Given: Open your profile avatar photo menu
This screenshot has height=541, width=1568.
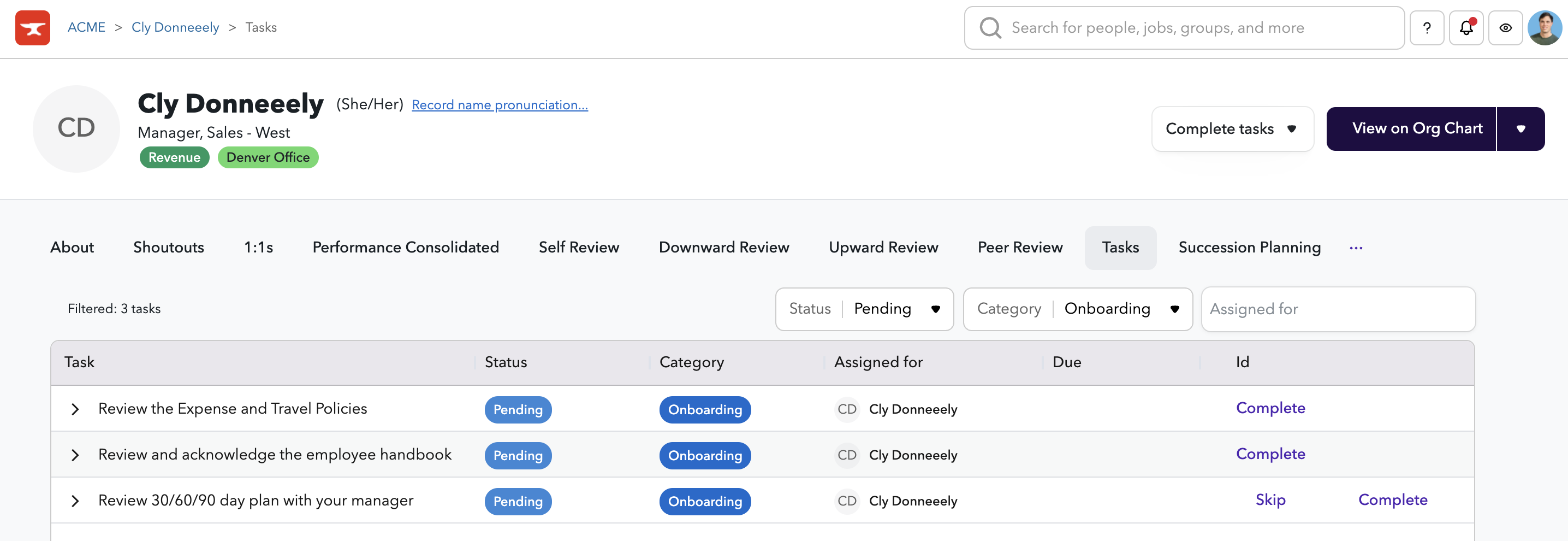Looking at the screenshot, I should (1545, 27).
